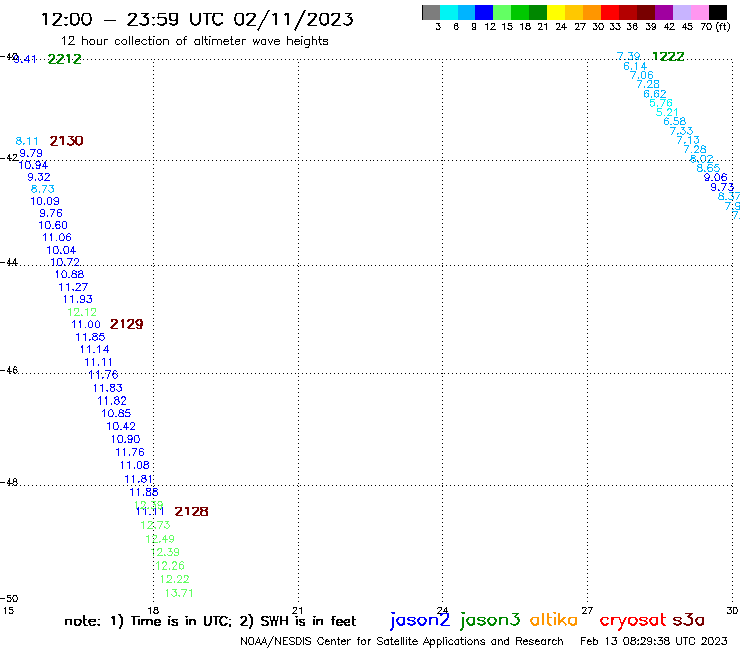
Task: Click wave height value 9.79
Action: (x=31, y=153)
